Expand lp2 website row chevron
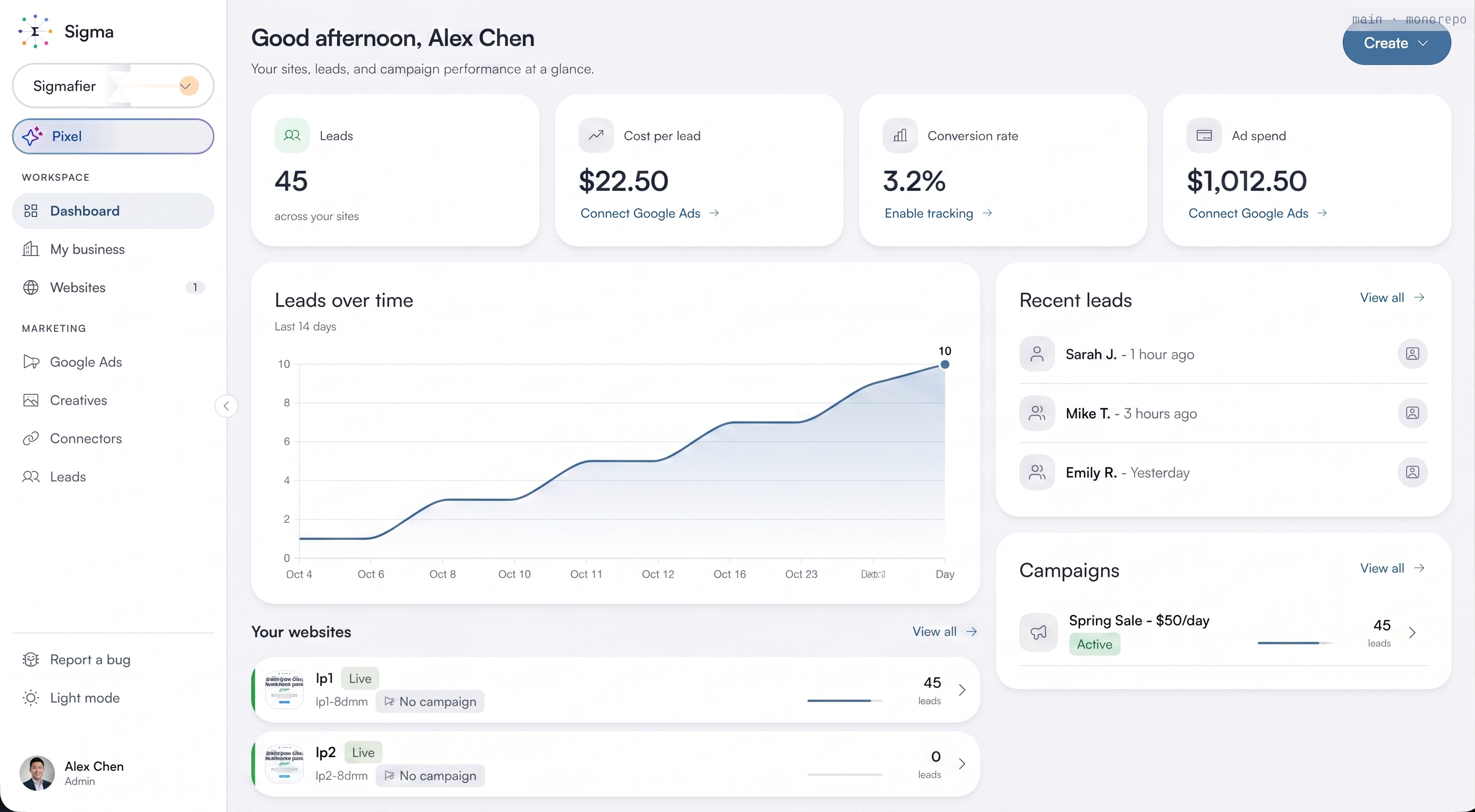Viewport: 1475px width, 812px height. 962,764
